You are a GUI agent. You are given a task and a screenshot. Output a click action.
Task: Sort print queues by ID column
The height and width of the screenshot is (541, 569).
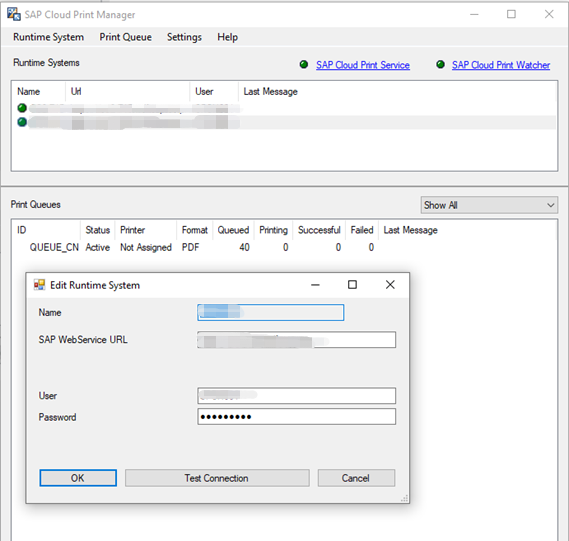(x=46, y=230)
